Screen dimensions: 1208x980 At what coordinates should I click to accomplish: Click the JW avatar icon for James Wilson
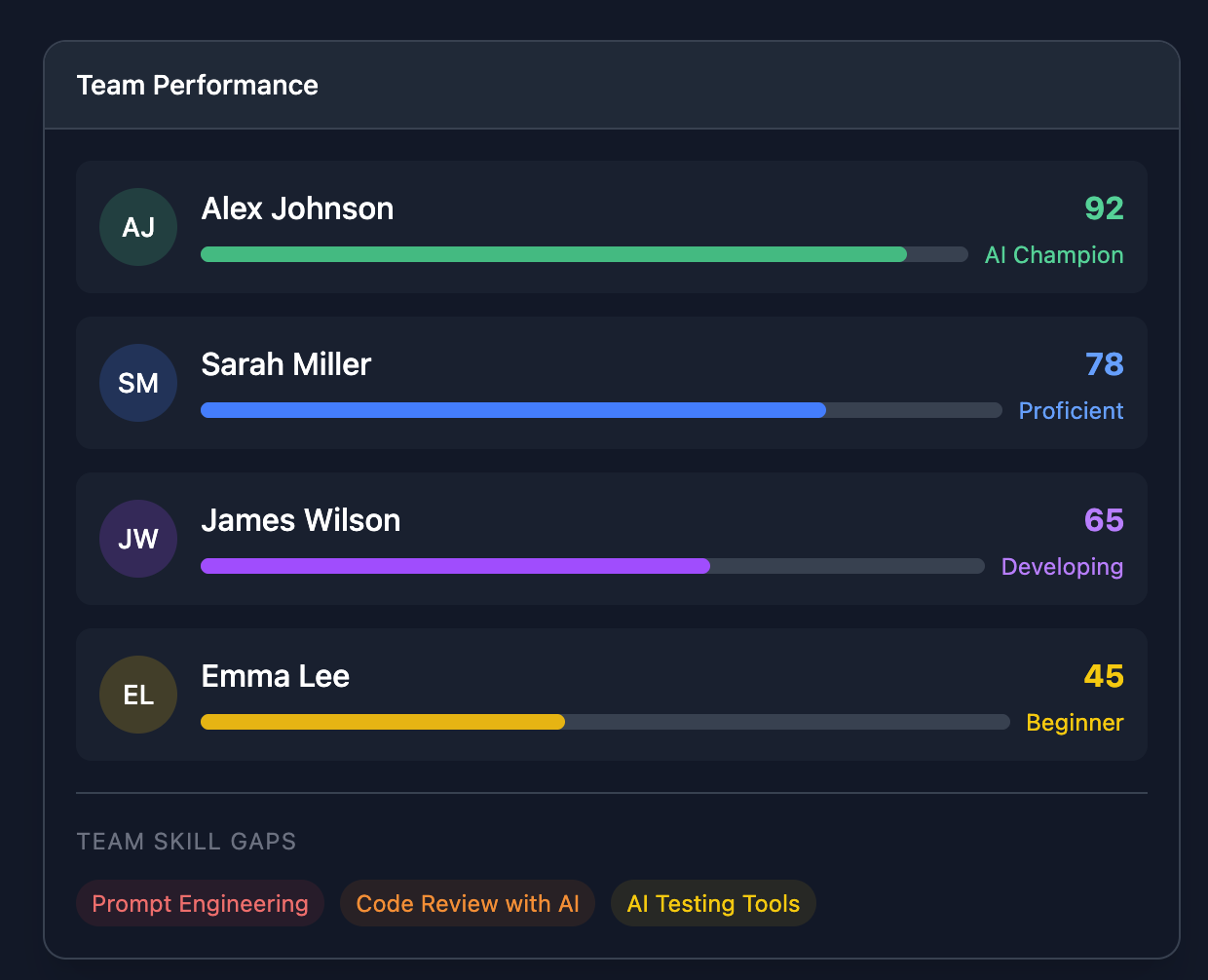pyautogui.click(x=138, y=539)
